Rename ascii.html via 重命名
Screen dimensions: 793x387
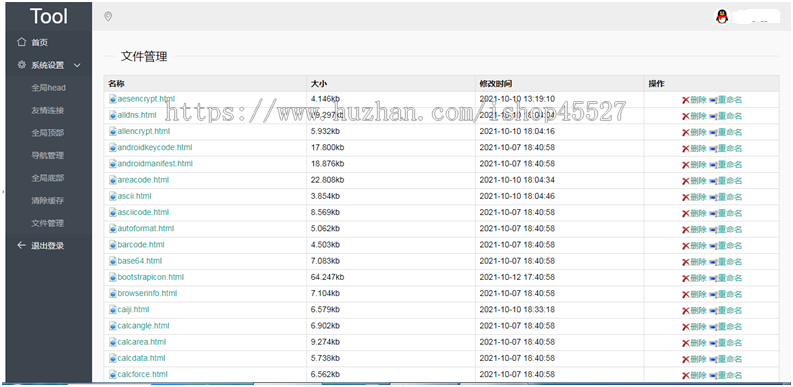coord(726,197)
